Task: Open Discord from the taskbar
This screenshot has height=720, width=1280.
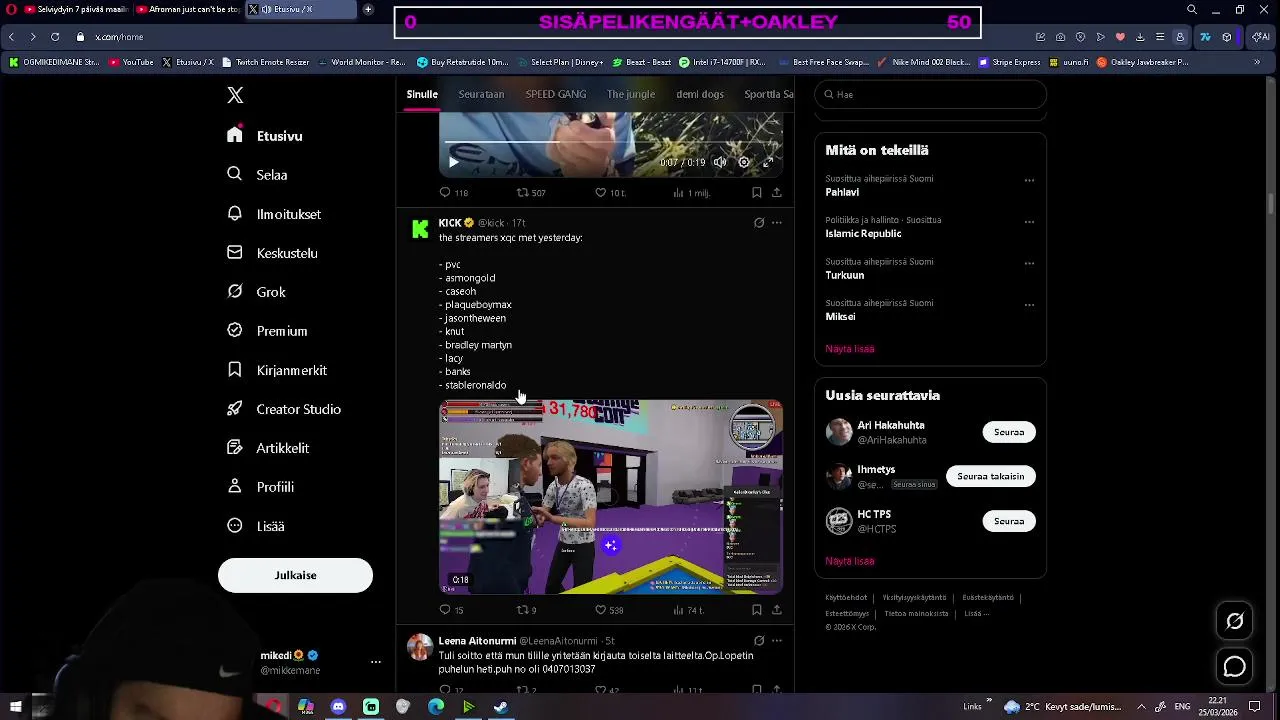Action: click(338, 707)
